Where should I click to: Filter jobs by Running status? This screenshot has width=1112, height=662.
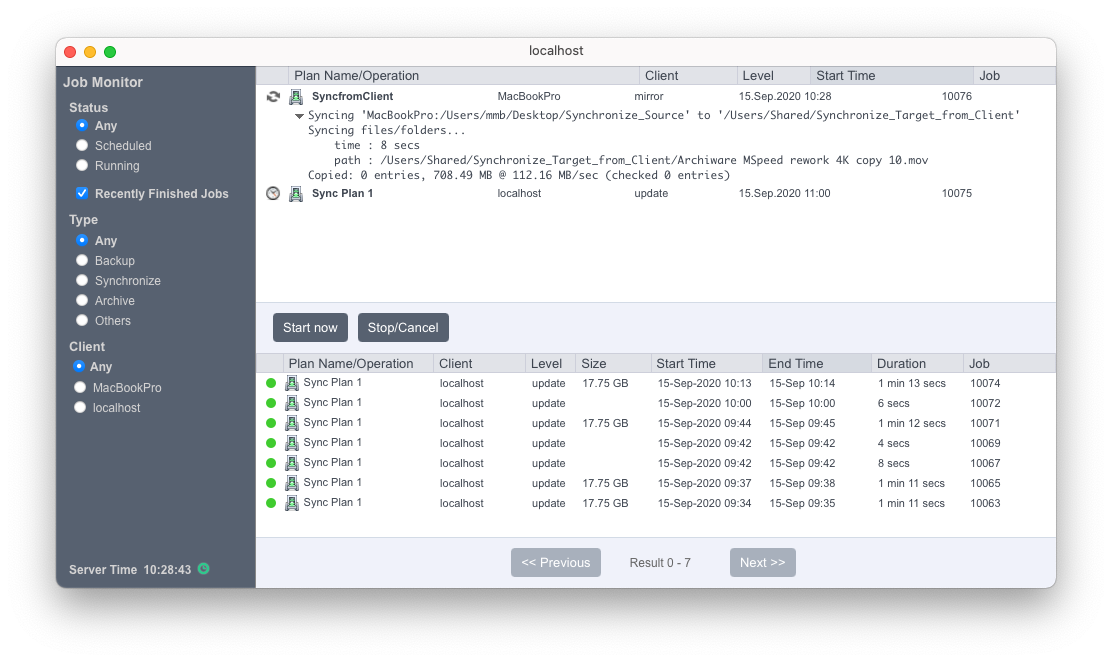coord(82,165)
